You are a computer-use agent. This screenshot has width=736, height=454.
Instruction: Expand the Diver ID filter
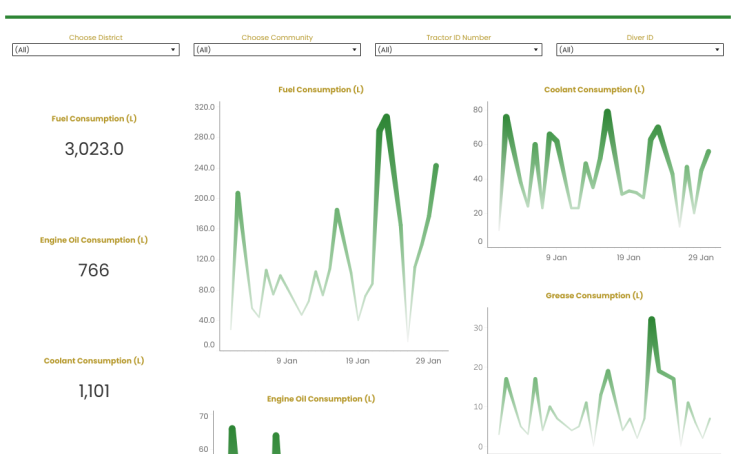point(640,50)
